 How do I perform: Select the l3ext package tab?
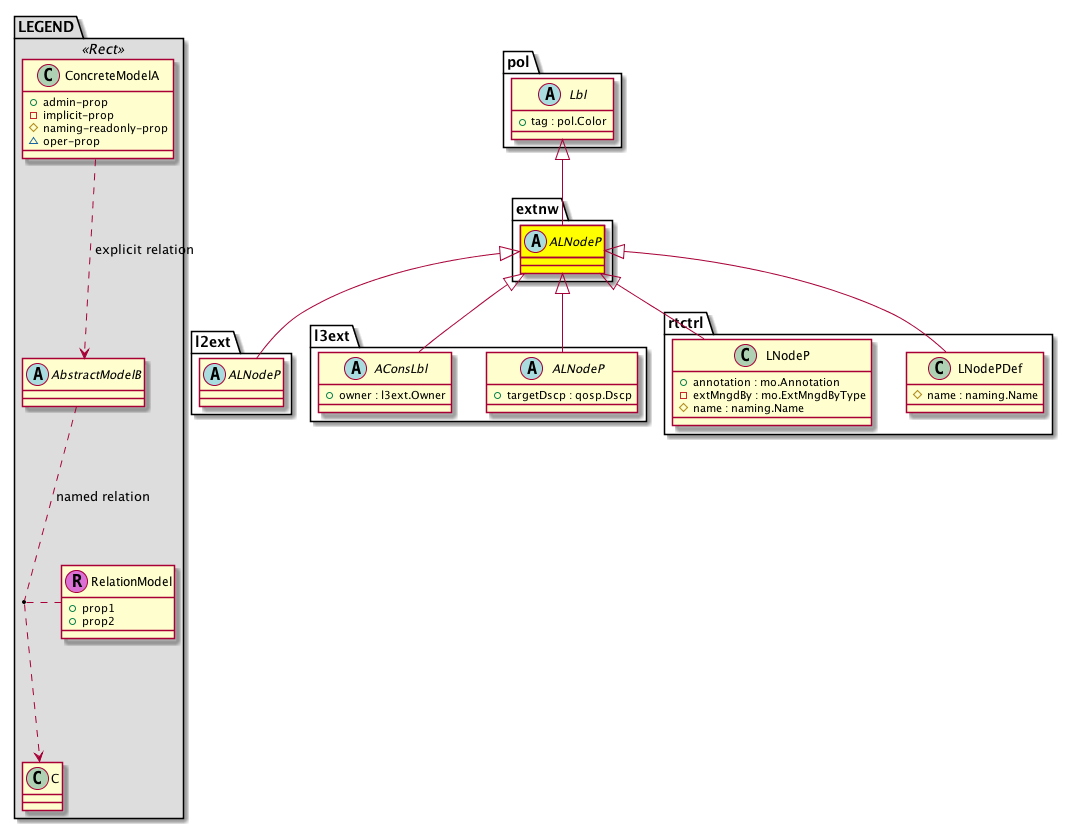[x=332, y=335]
